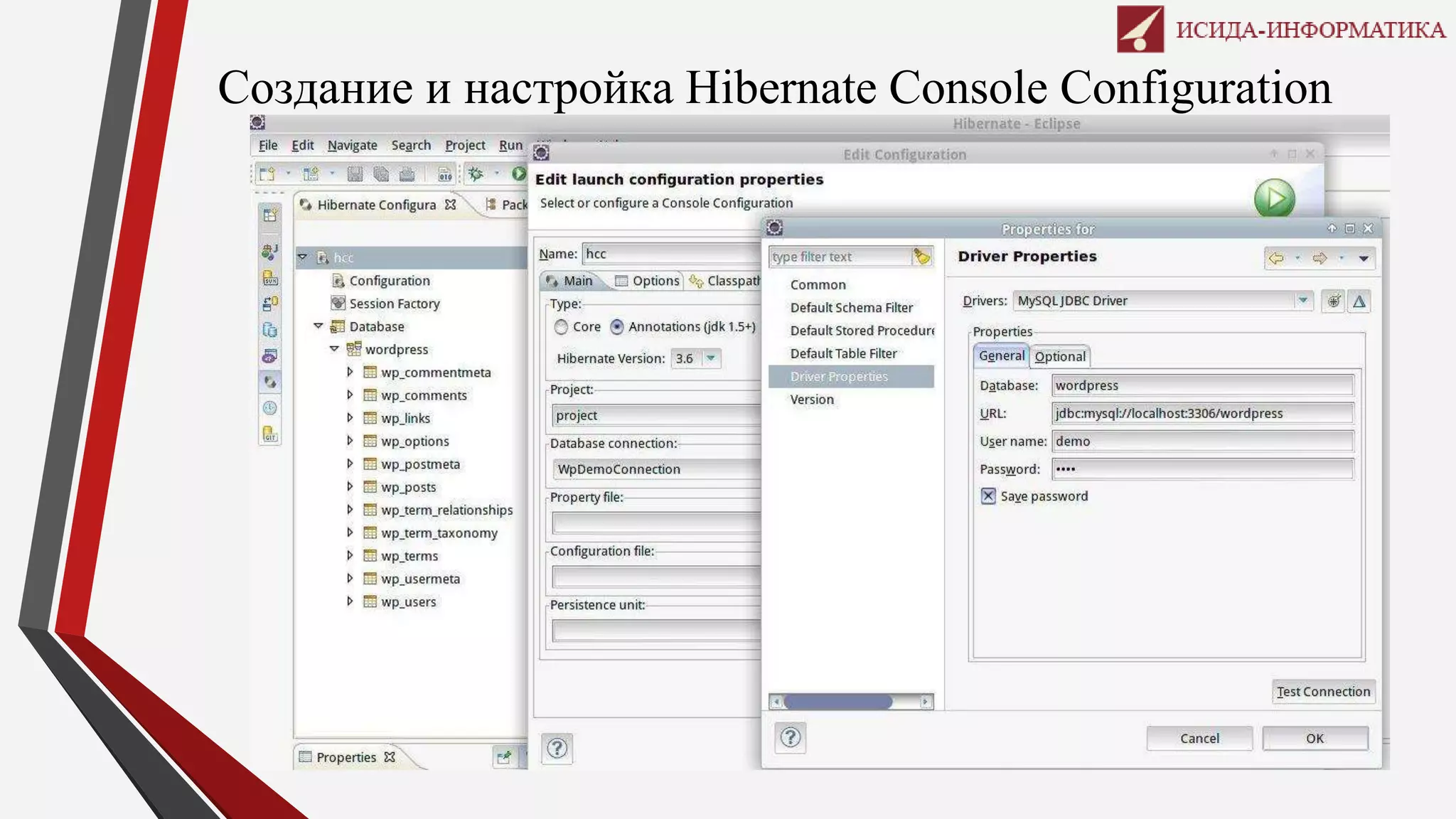The image size is (1456, 819).
Task: Click the help icon in Properties dialog
Action: pos(790,738)
